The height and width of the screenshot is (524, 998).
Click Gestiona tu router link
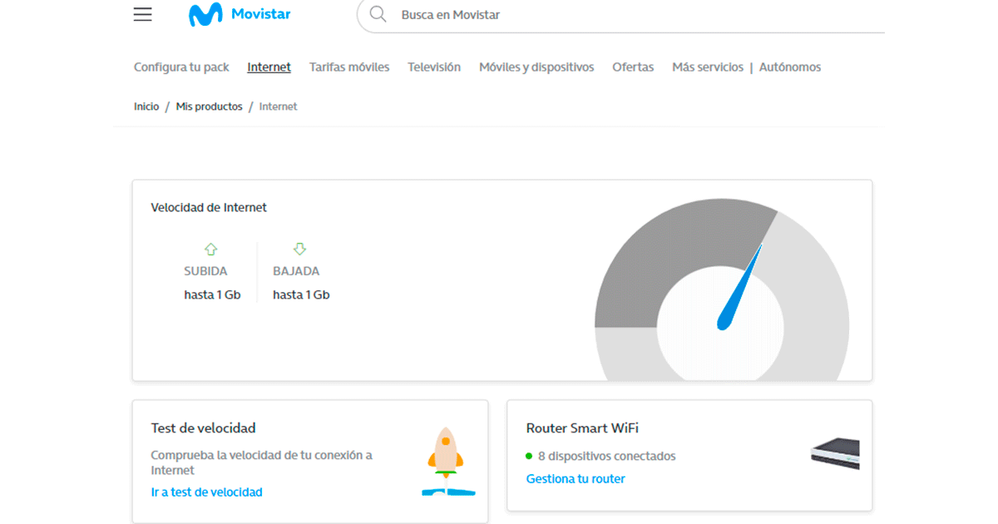pyautogui.click(x=575, y=479)
